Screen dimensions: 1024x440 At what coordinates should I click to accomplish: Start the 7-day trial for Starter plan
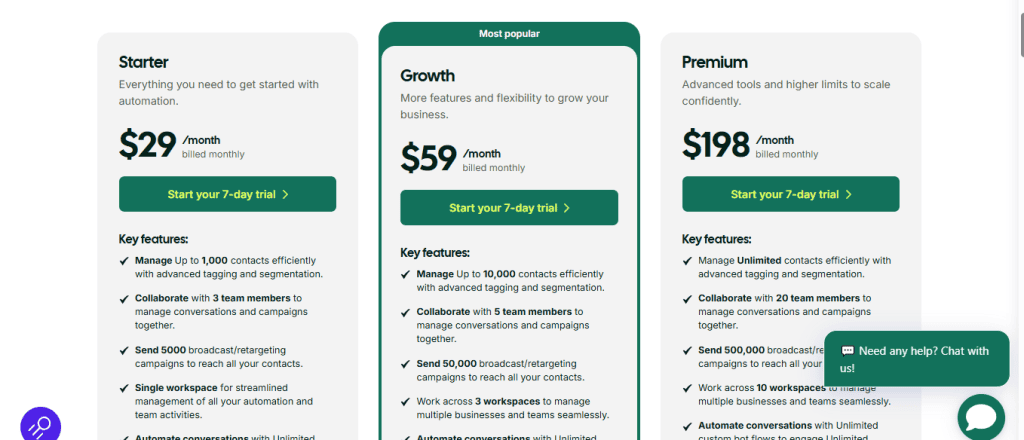227,194
